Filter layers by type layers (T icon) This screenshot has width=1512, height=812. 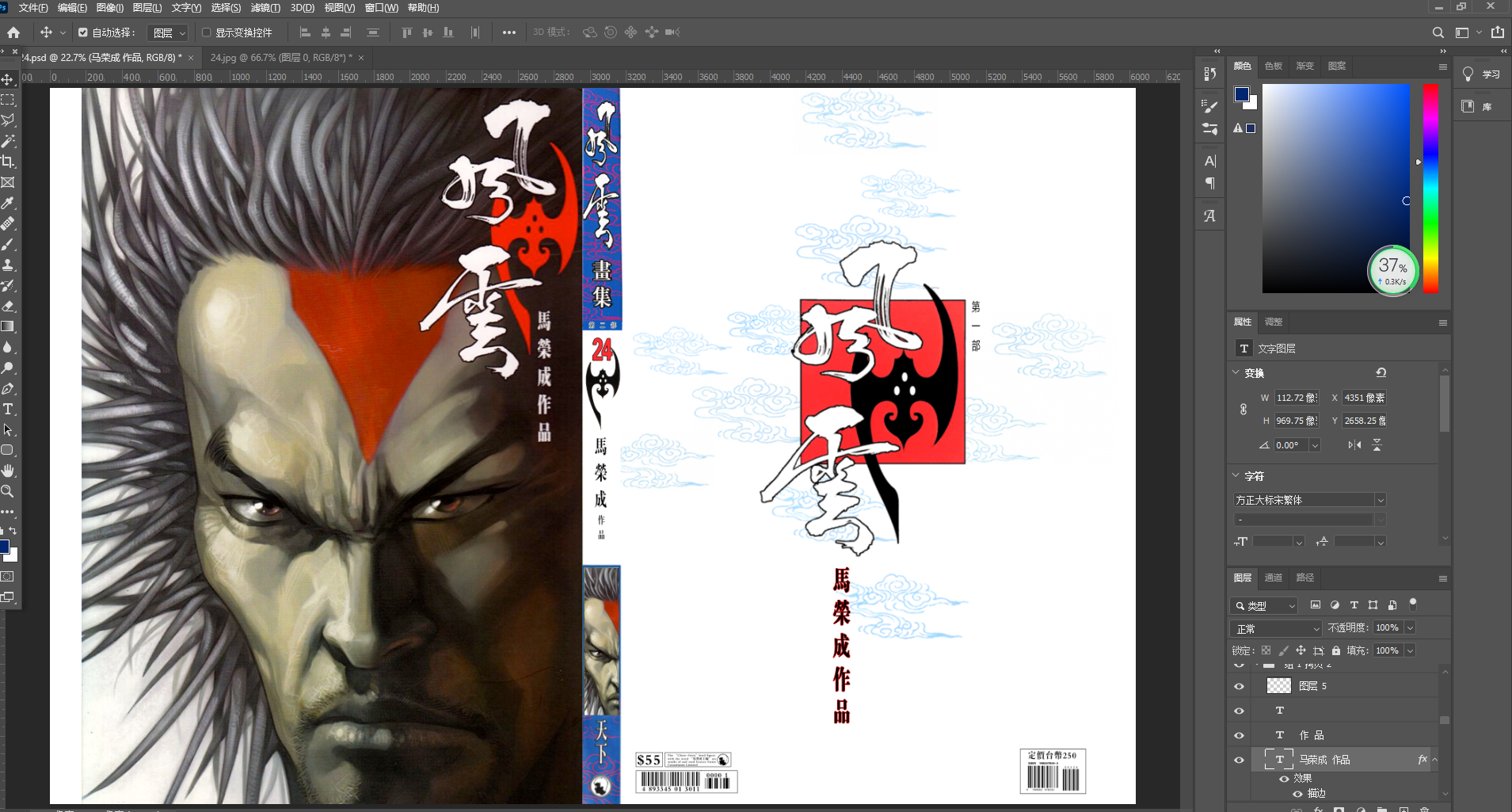(1354, 605)
